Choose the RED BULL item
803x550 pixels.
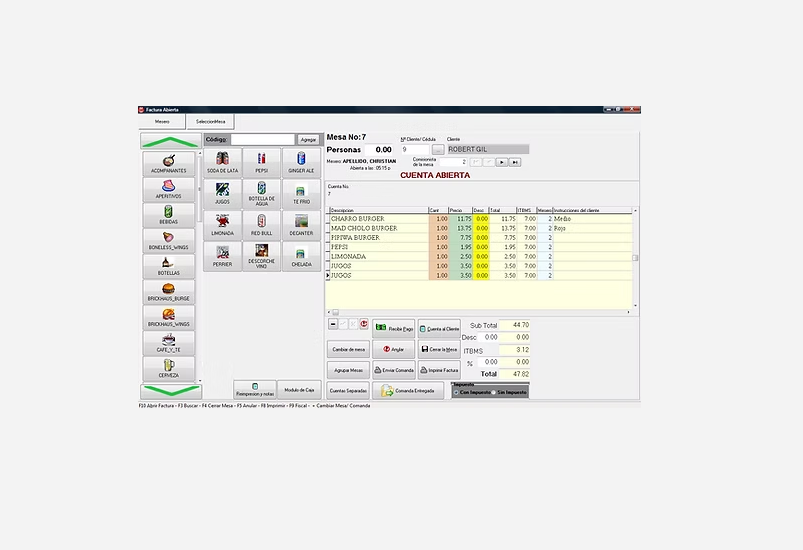point(261,225)
